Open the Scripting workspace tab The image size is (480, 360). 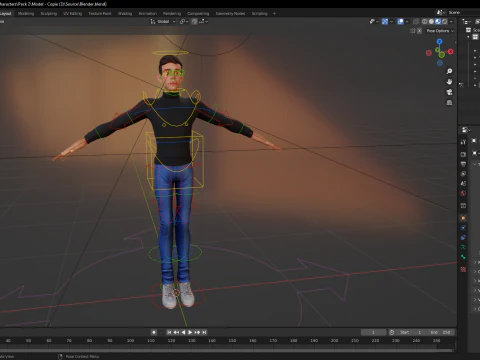pyautogui.click(x=259, y=14)
